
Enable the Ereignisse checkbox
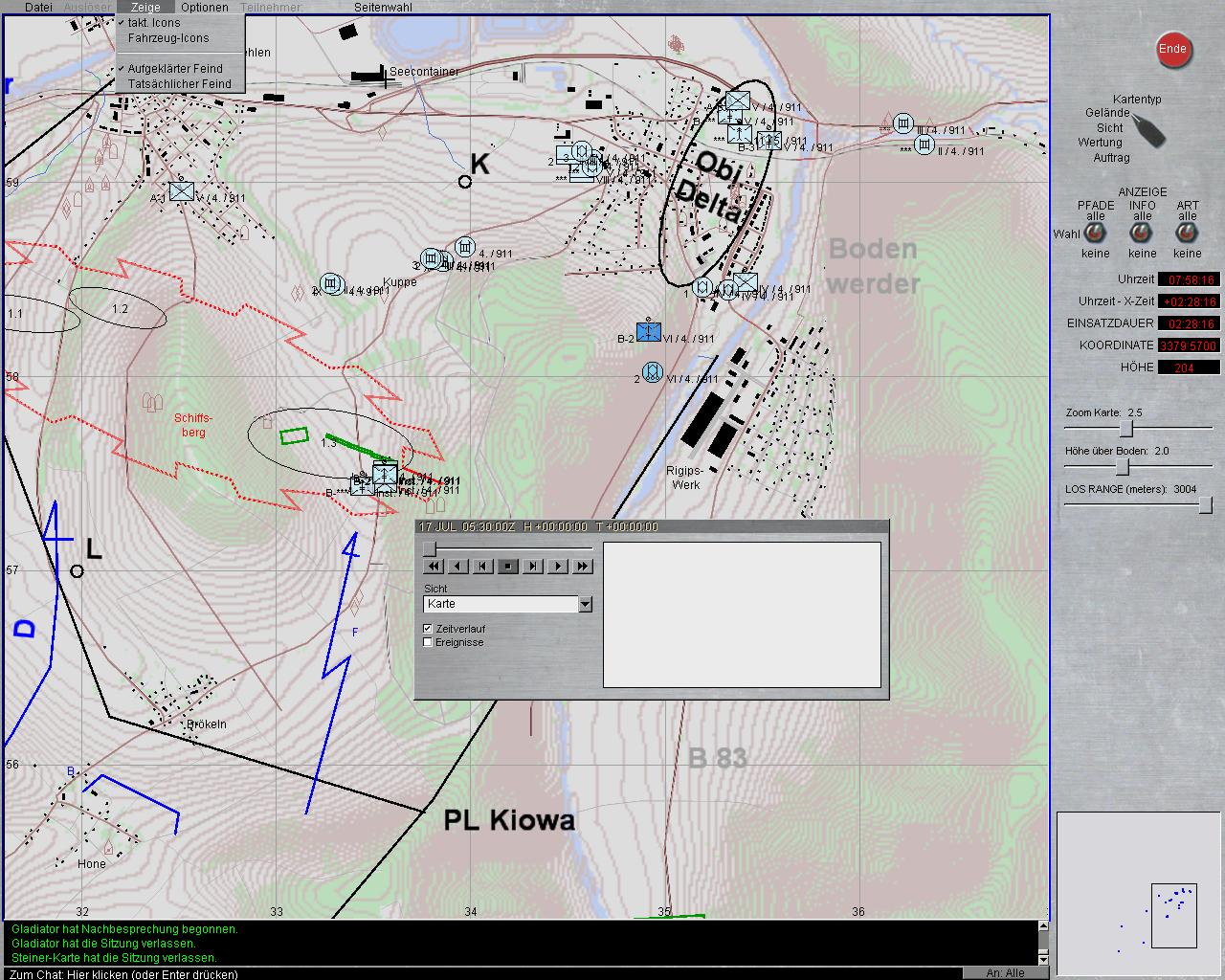[x=428, y=642]
